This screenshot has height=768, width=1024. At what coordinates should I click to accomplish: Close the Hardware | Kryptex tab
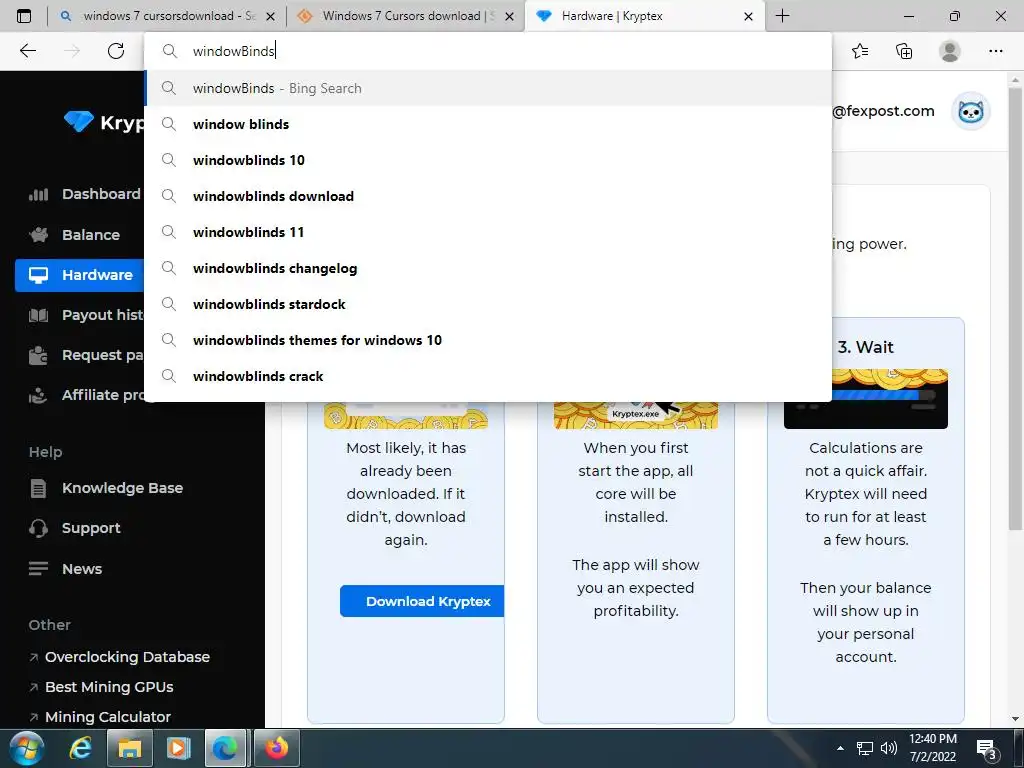(748, 16)
